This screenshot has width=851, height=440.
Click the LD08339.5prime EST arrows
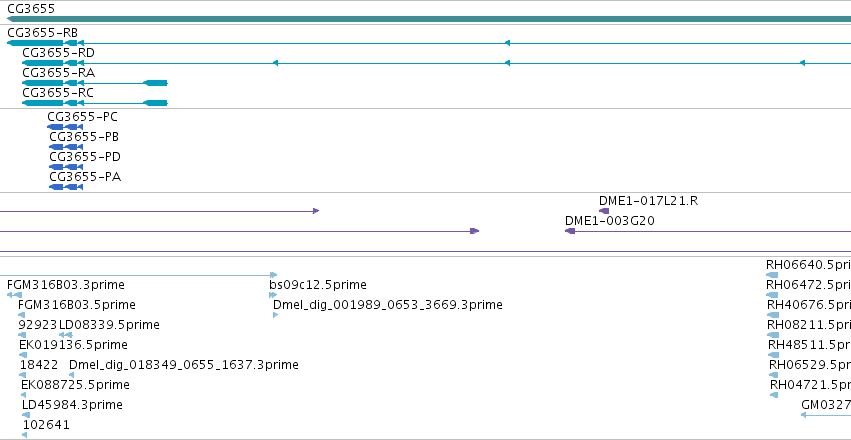(x=66, y=335)
